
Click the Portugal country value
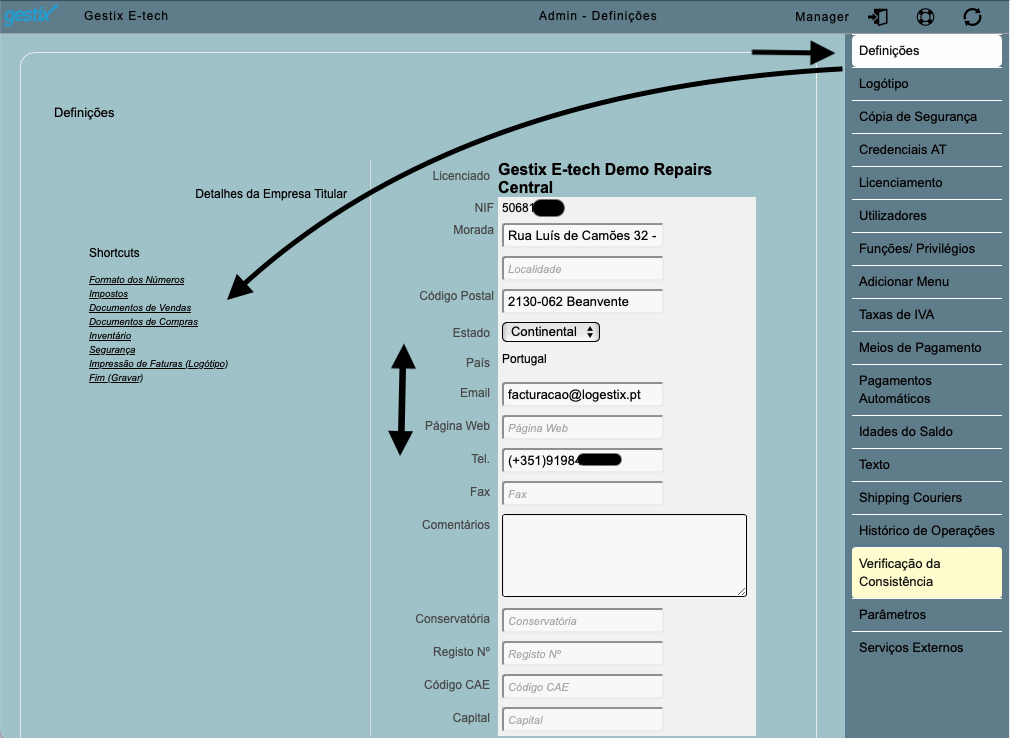click(x=524, y=359)
